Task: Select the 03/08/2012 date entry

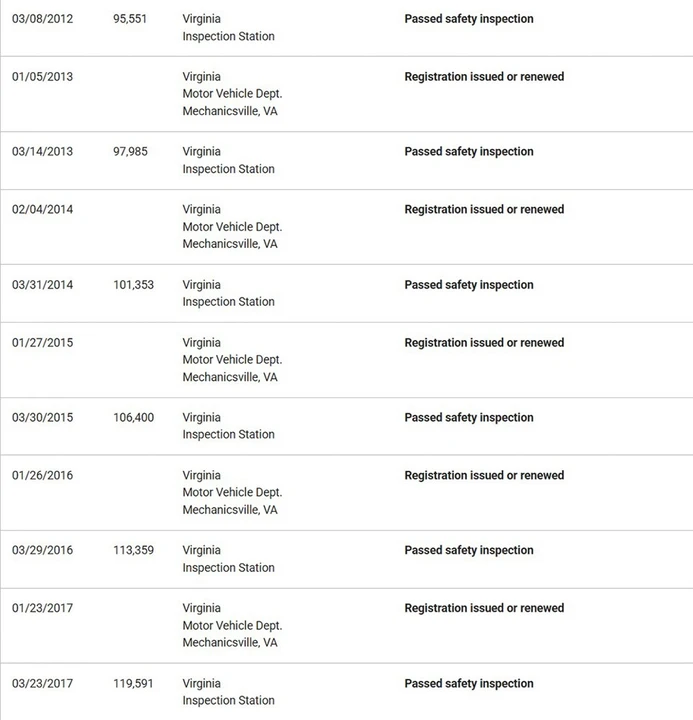Action: pos(42,19)
